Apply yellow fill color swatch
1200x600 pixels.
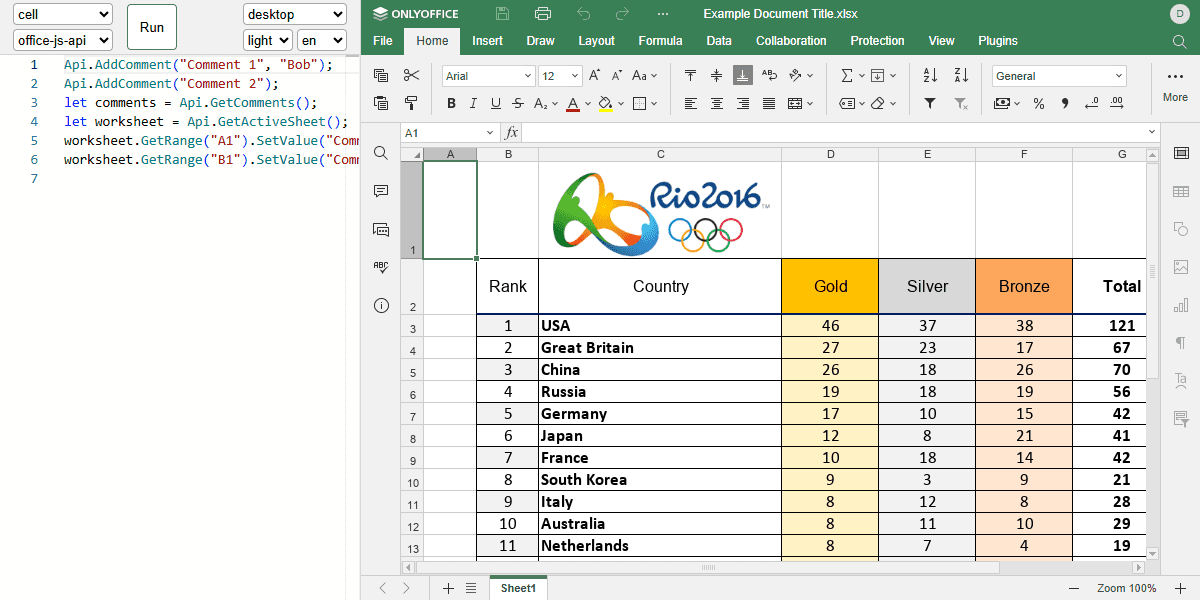click(x=605, y=103)
